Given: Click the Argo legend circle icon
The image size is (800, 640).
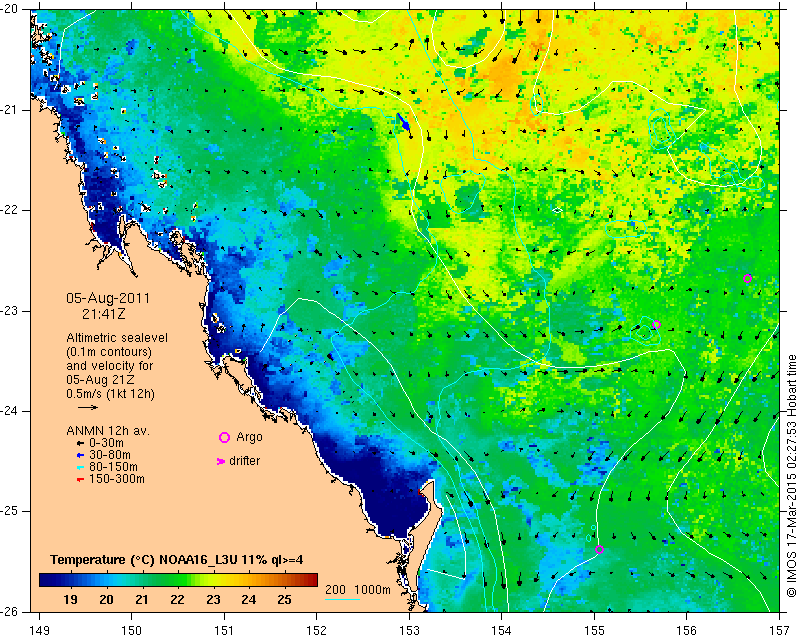Looking at the screenshot, I should pyautogui.click(x=224, y=437).
